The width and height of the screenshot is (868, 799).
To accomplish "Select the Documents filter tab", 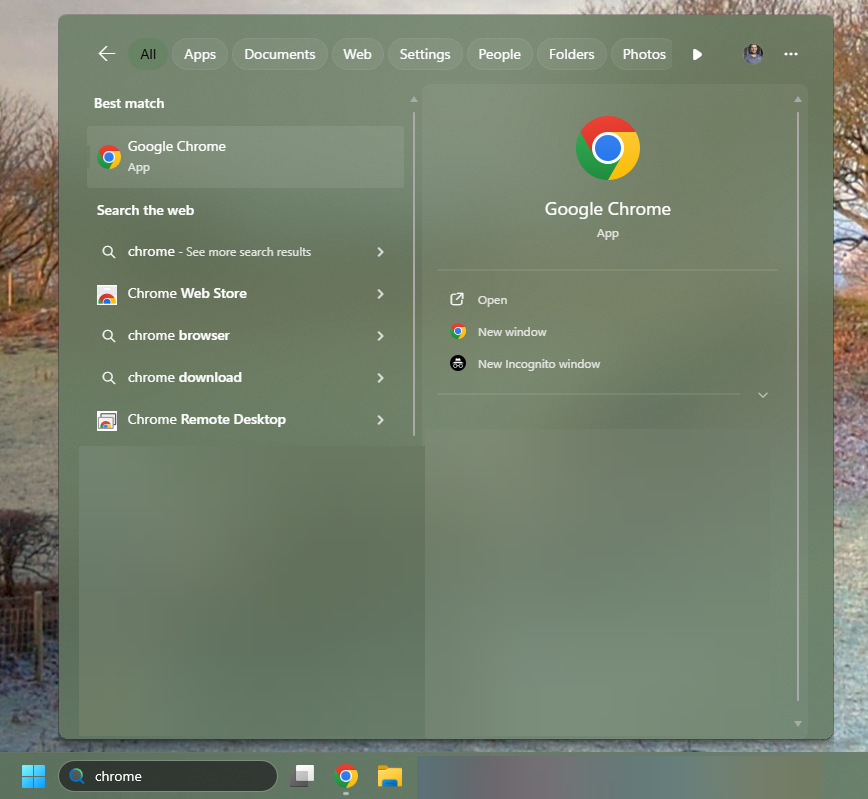I will (279, 54).
